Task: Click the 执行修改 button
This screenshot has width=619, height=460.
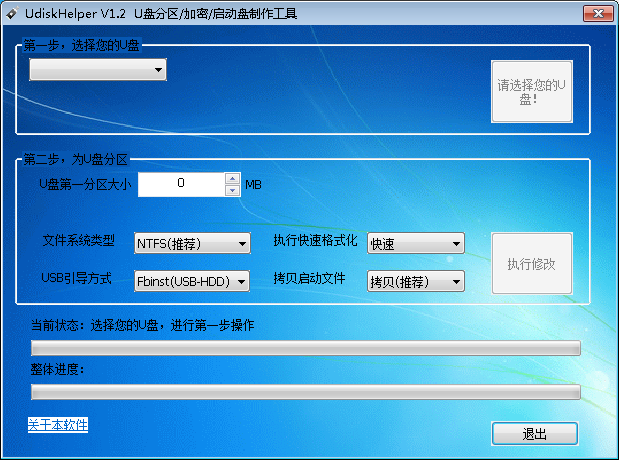Action: tap(532, 264)
